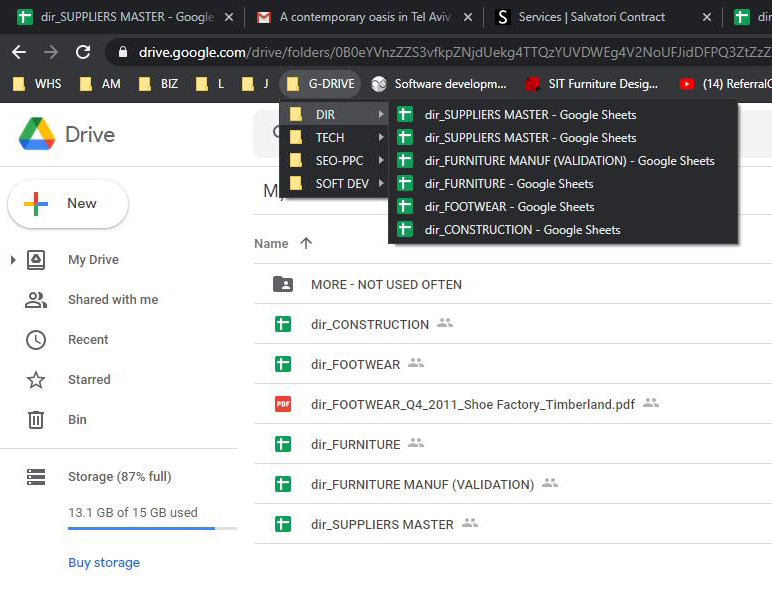
Task: Select dir_FOOTWEAR - Google Sheets bookmark entry
Action: point(508,207)
